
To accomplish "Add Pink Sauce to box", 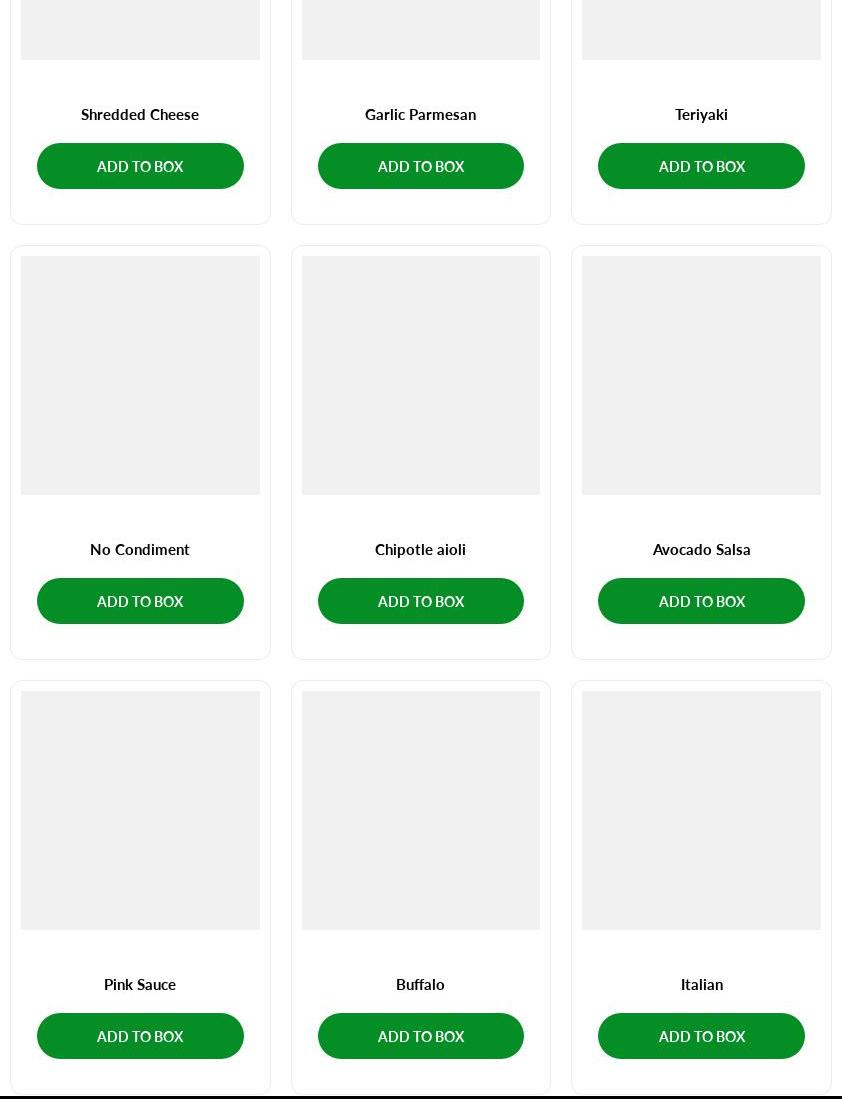I will 140,1036.
